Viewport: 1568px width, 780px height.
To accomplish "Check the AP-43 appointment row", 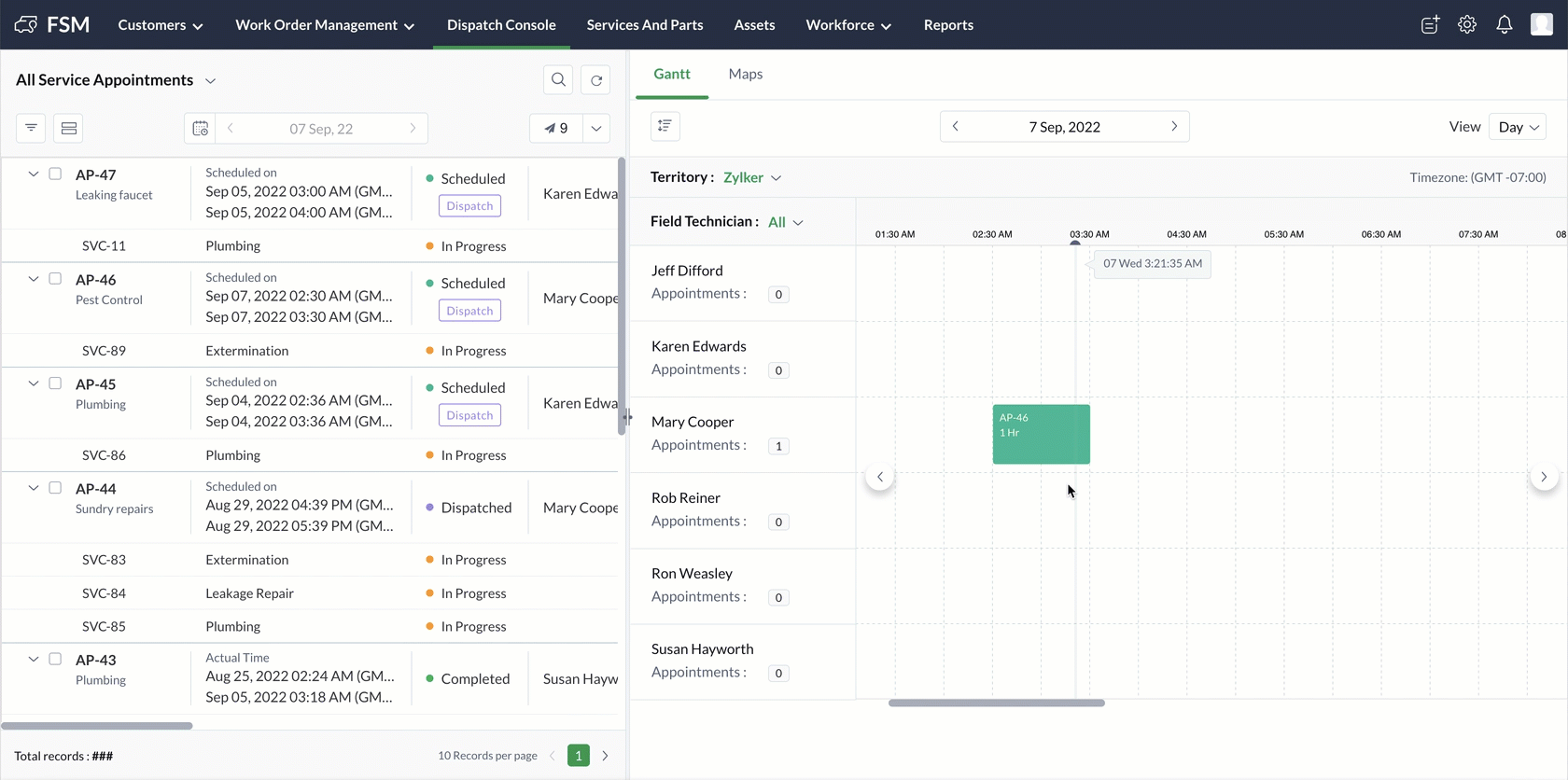I will tap(55, 659).
